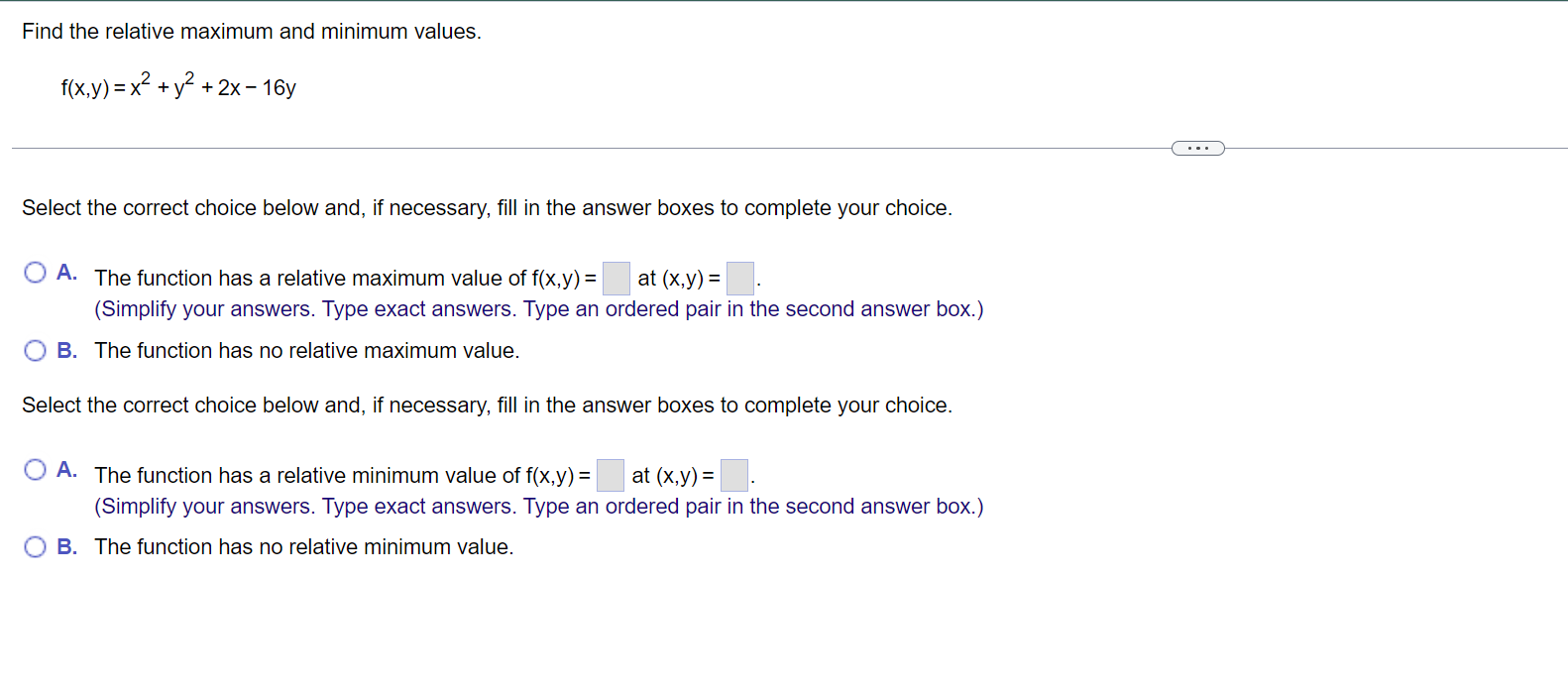This screenshot has width=1568, height=696.
Task: Click the Simplify your answers hint under maximum choice
Action: coord(538,308)
